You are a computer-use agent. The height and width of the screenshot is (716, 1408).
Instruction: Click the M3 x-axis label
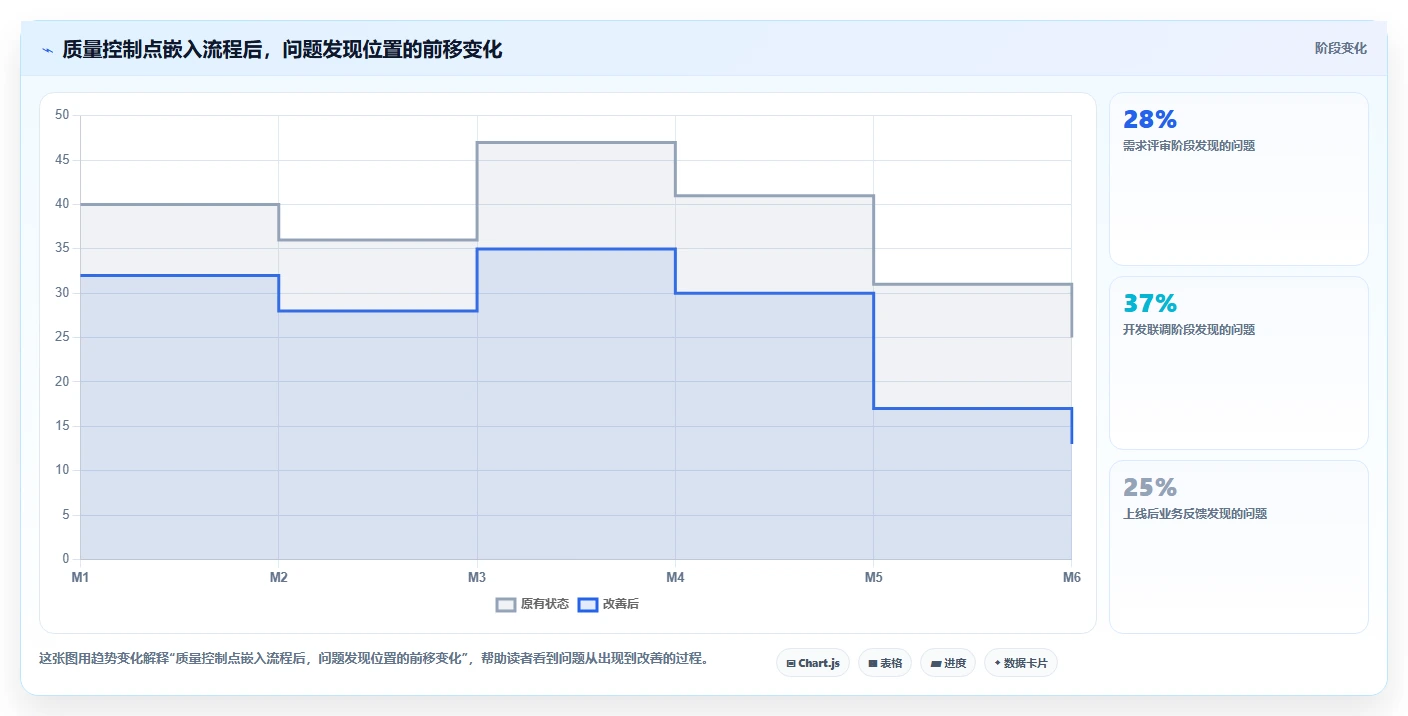tap(477, 577)
